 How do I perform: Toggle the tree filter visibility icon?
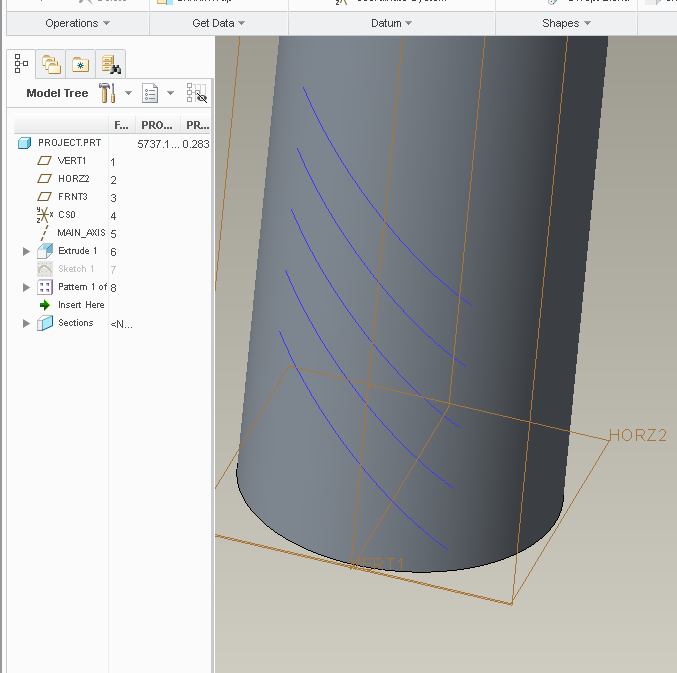196,93
